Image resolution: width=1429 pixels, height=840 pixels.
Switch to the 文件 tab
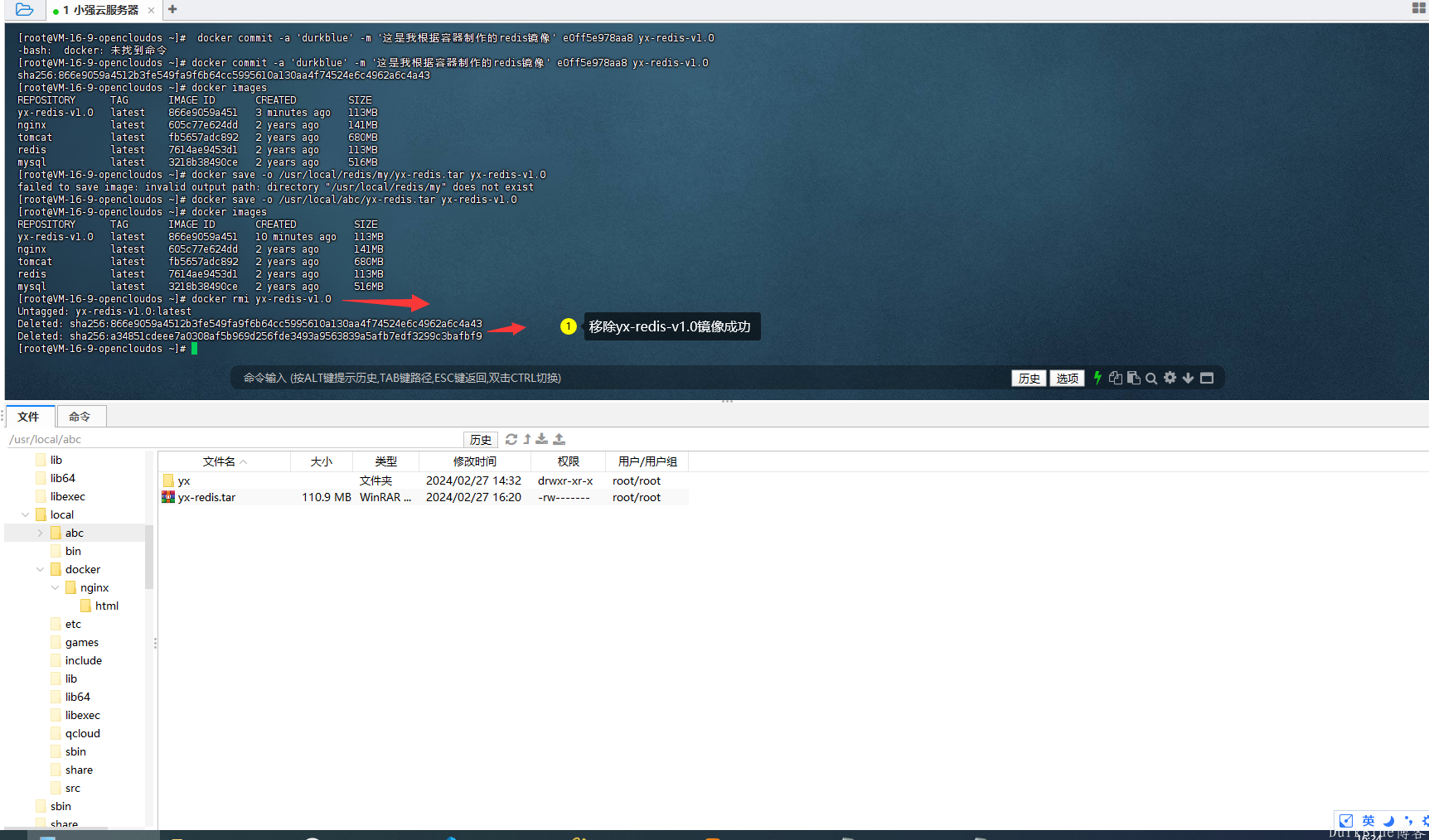[29, 417]
